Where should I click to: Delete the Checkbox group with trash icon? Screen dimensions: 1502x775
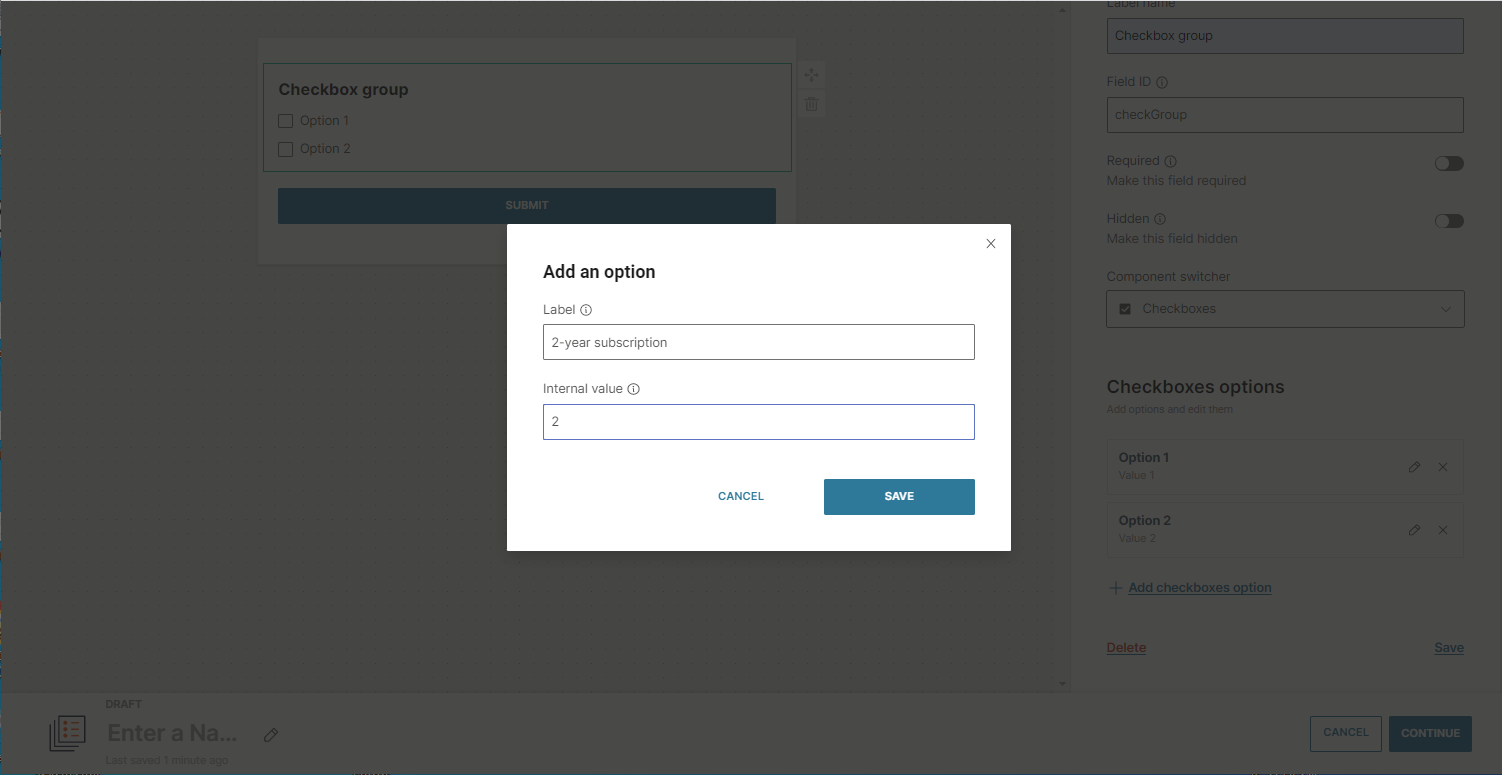[x=811, y=104]
